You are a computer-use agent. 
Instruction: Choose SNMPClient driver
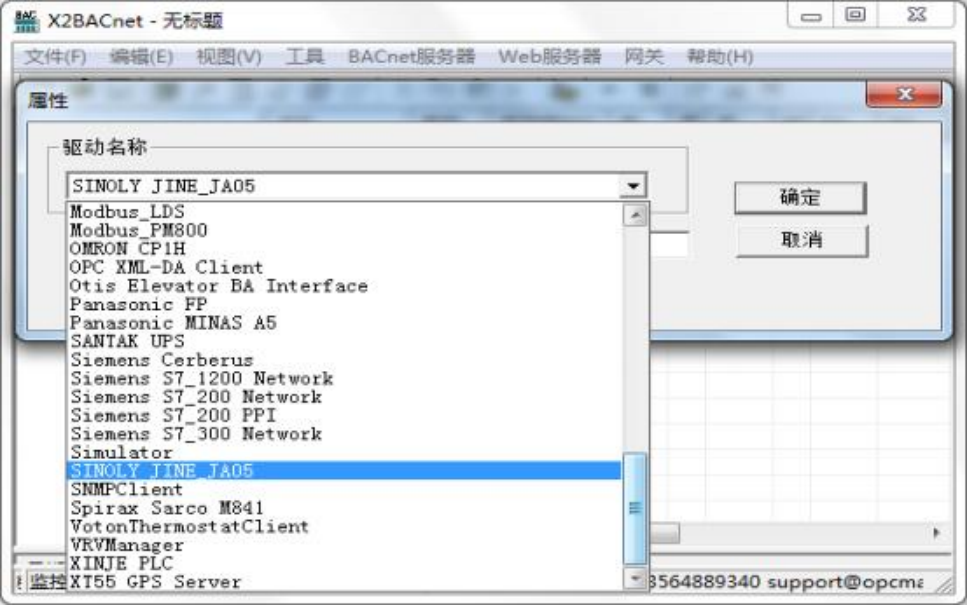coord(344,489)
